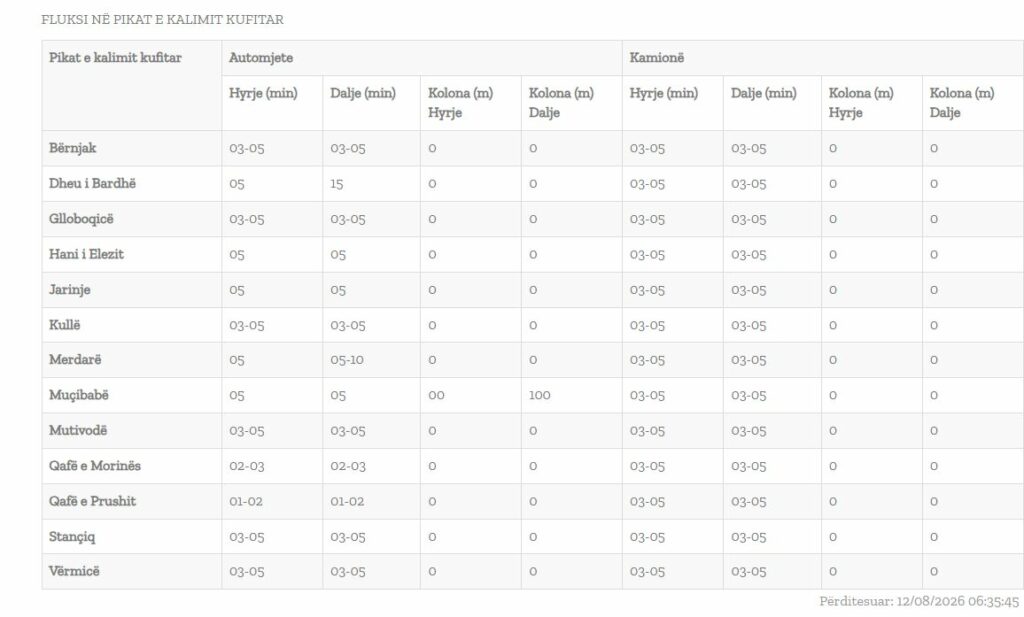Click the Dheu i Bardhë border point
The width and height of the screenshot is (1024, 617).
point(92,183)
